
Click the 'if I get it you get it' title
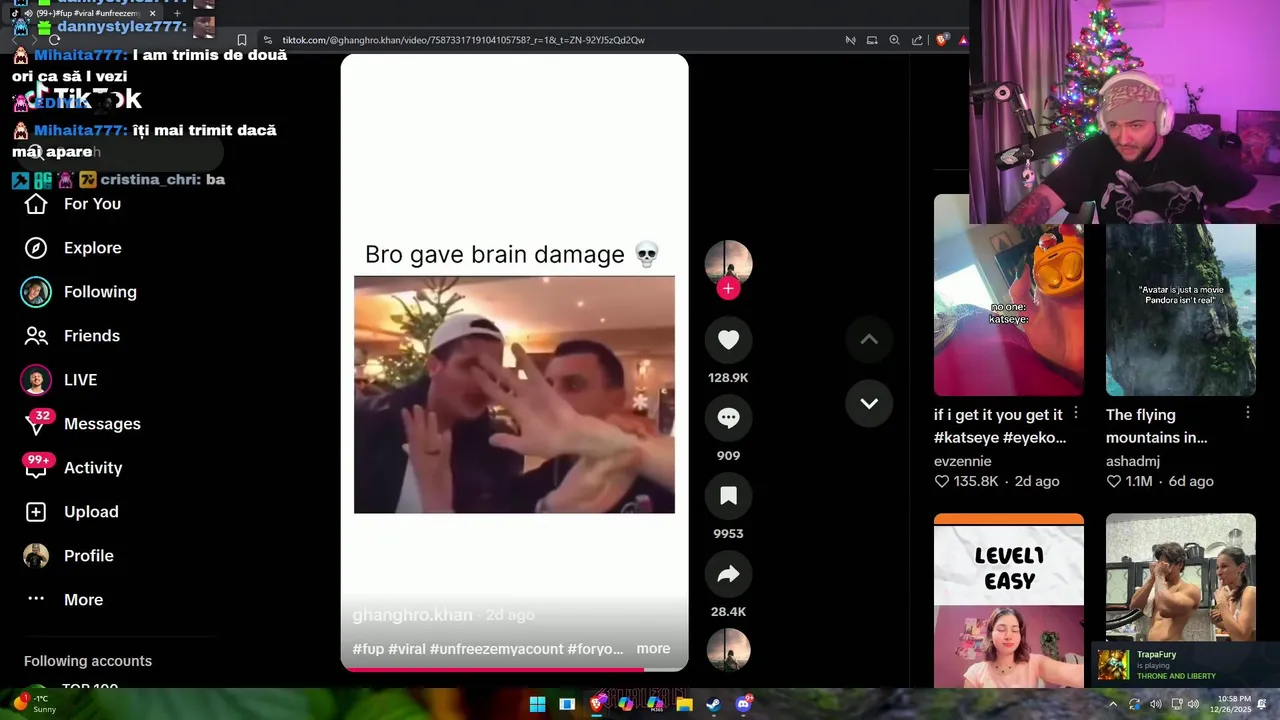pyautogui.click(x=1000, y=426)
